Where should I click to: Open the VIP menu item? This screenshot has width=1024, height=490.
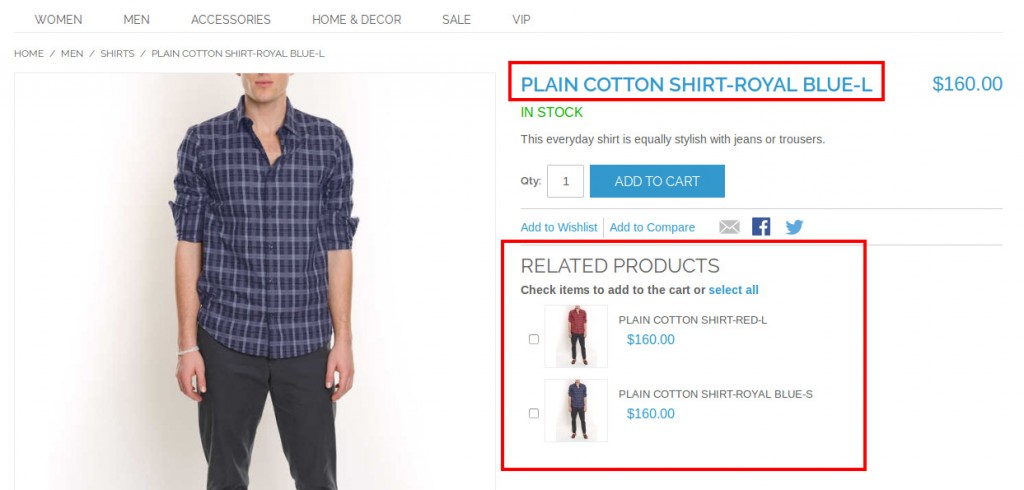pos(521,19)
